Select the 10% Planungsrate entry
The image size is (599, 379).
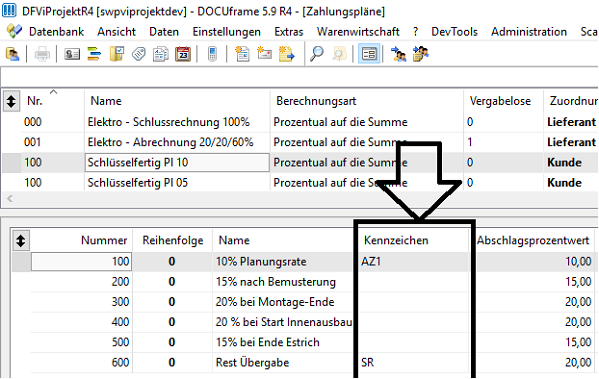(261, 261)
